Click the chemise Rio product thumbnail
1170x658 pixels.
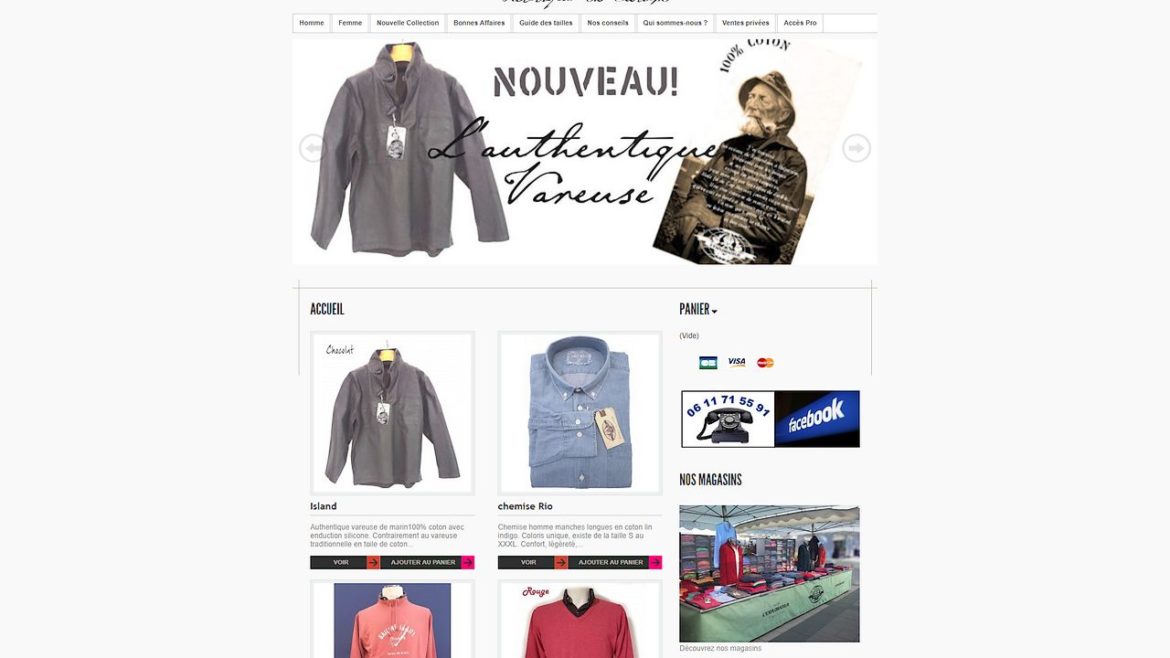(580, 413)
